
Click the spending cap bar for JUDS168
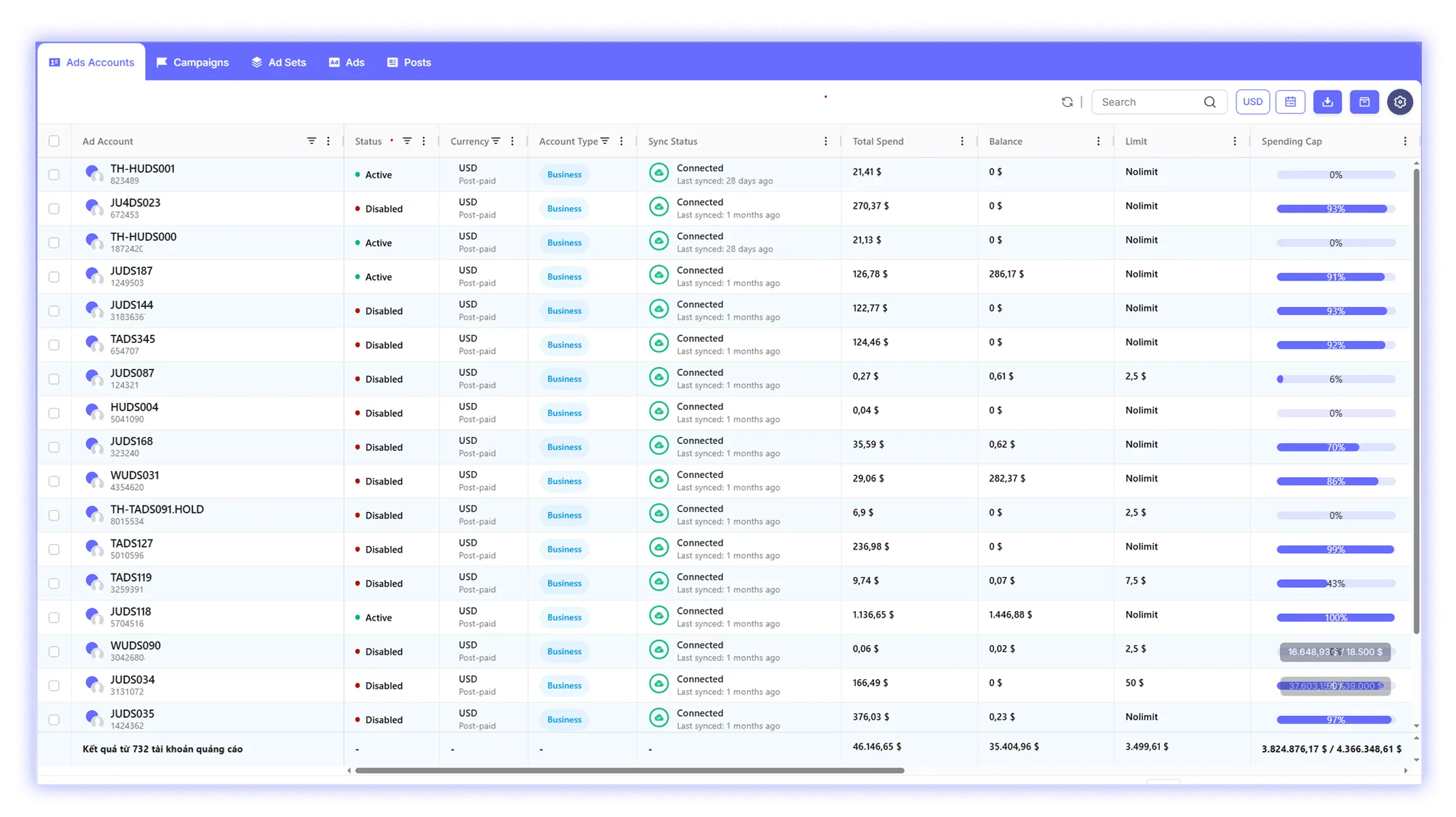coord(1335,447)
